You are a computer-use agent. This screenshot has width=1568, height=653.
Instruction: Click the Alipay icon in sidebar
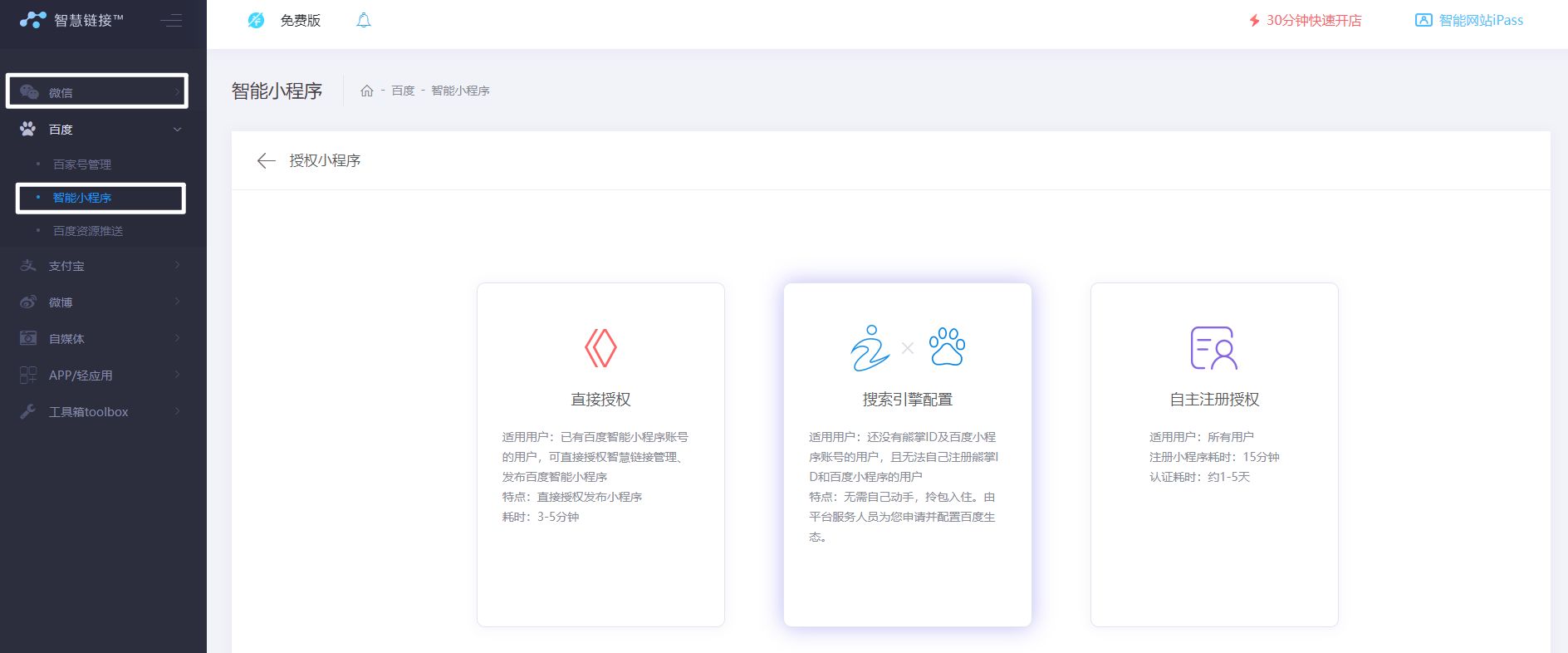[28, 265]
